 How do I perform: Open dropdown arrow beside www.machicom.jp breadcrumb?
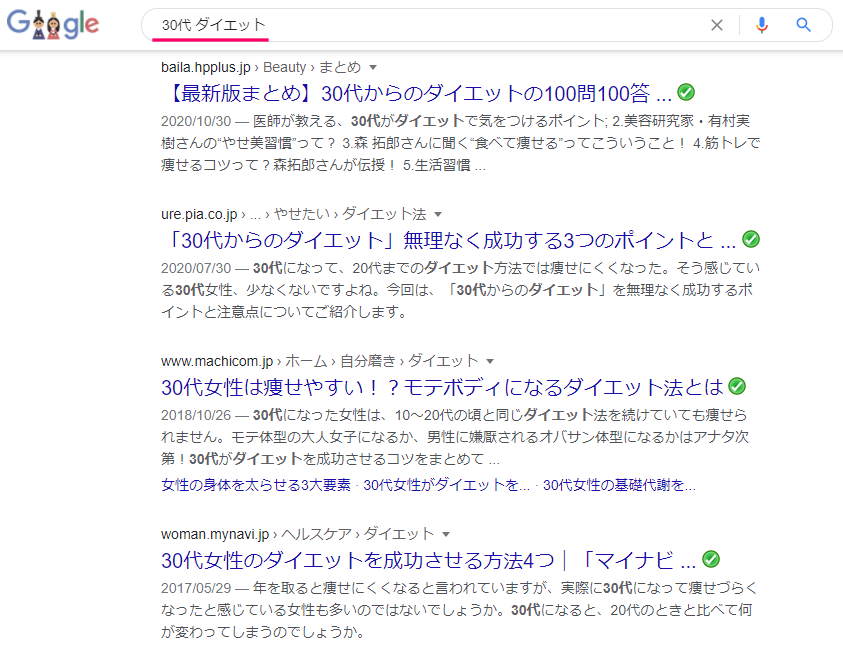point(490,361)
